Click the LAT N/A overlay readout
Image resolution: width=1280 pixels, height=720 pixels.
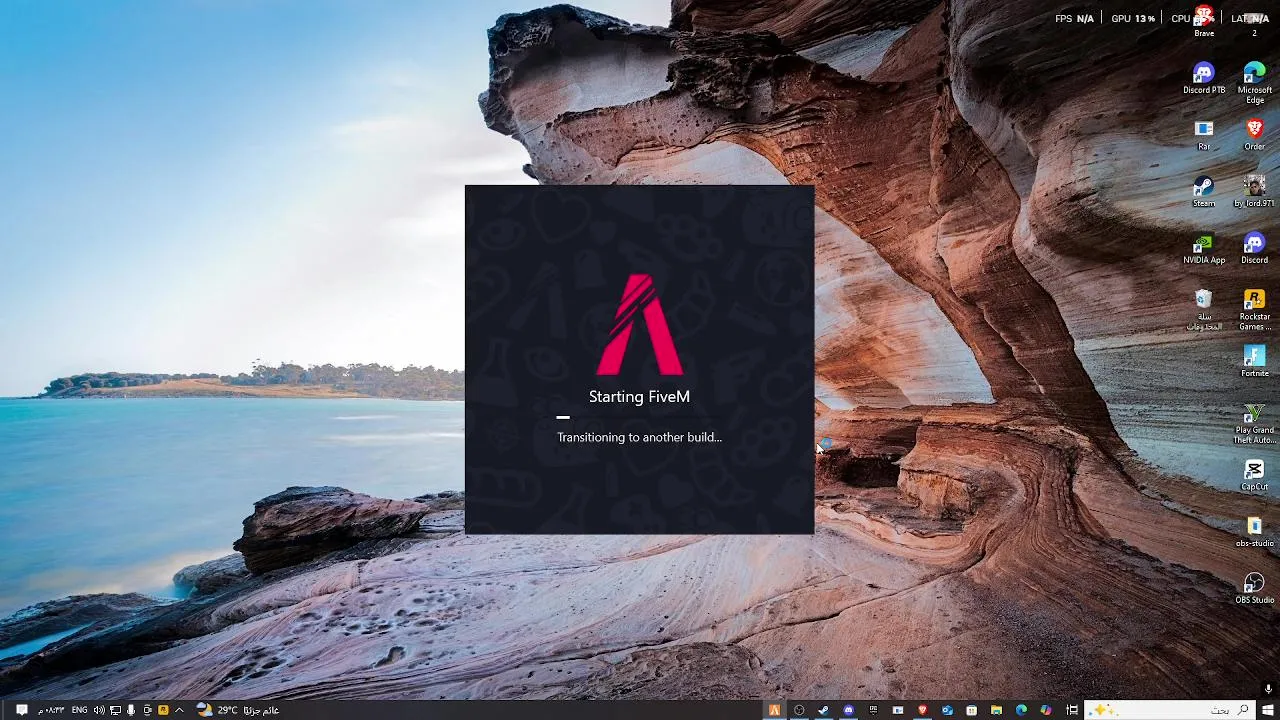1250,18
